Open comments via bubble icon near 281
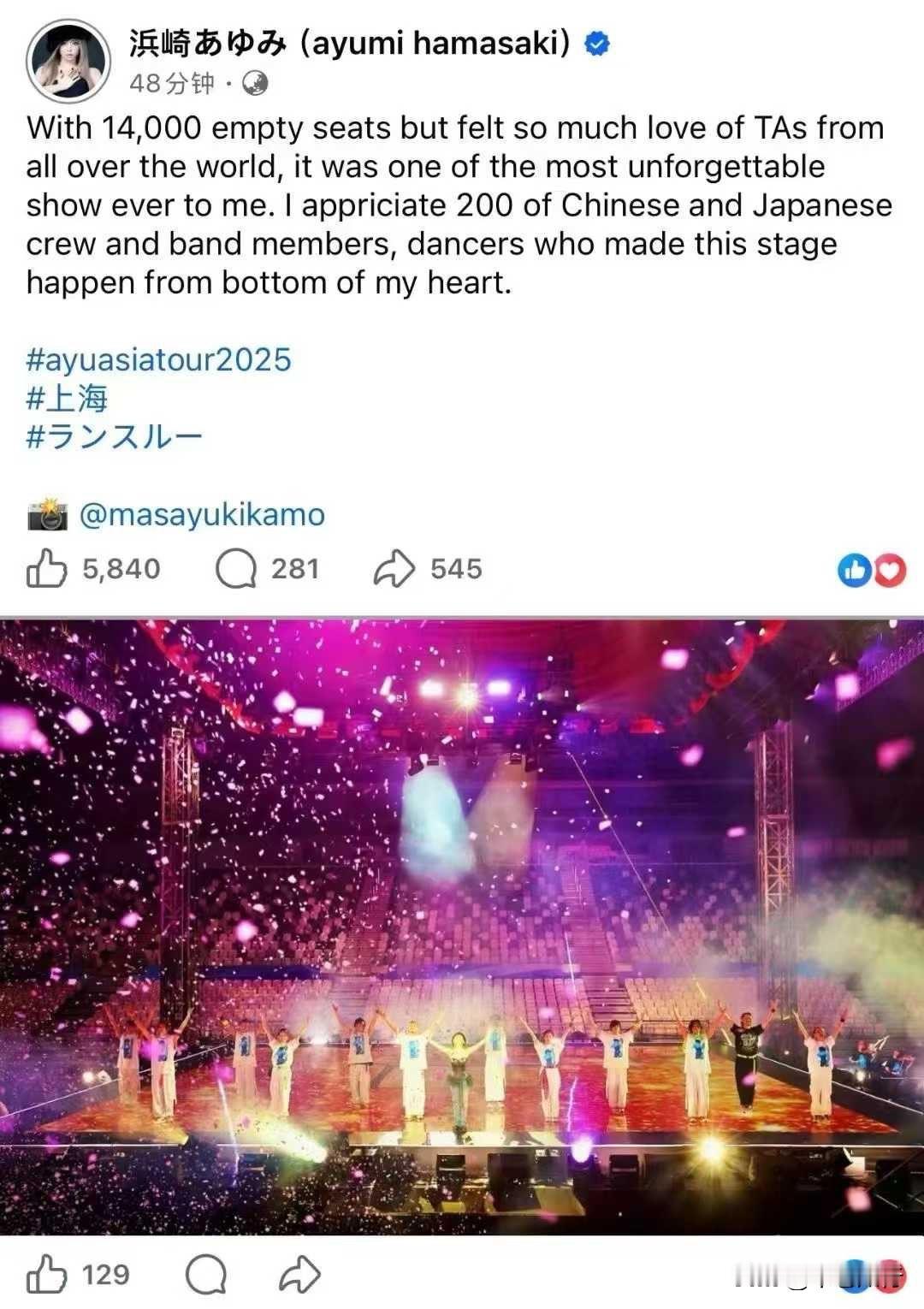 click(x=236, y=569)
